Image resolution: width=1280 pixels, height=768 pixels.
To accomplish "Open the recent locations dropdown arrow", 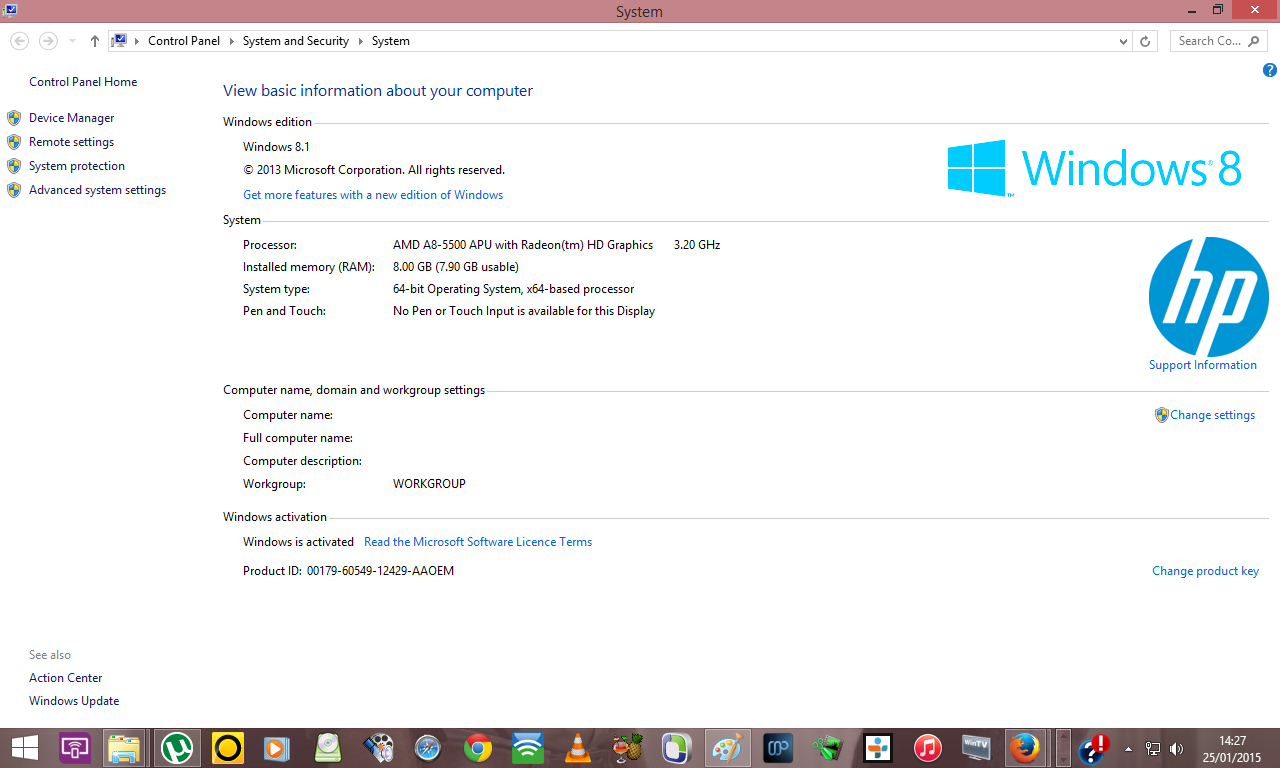I will pos(72,41).
